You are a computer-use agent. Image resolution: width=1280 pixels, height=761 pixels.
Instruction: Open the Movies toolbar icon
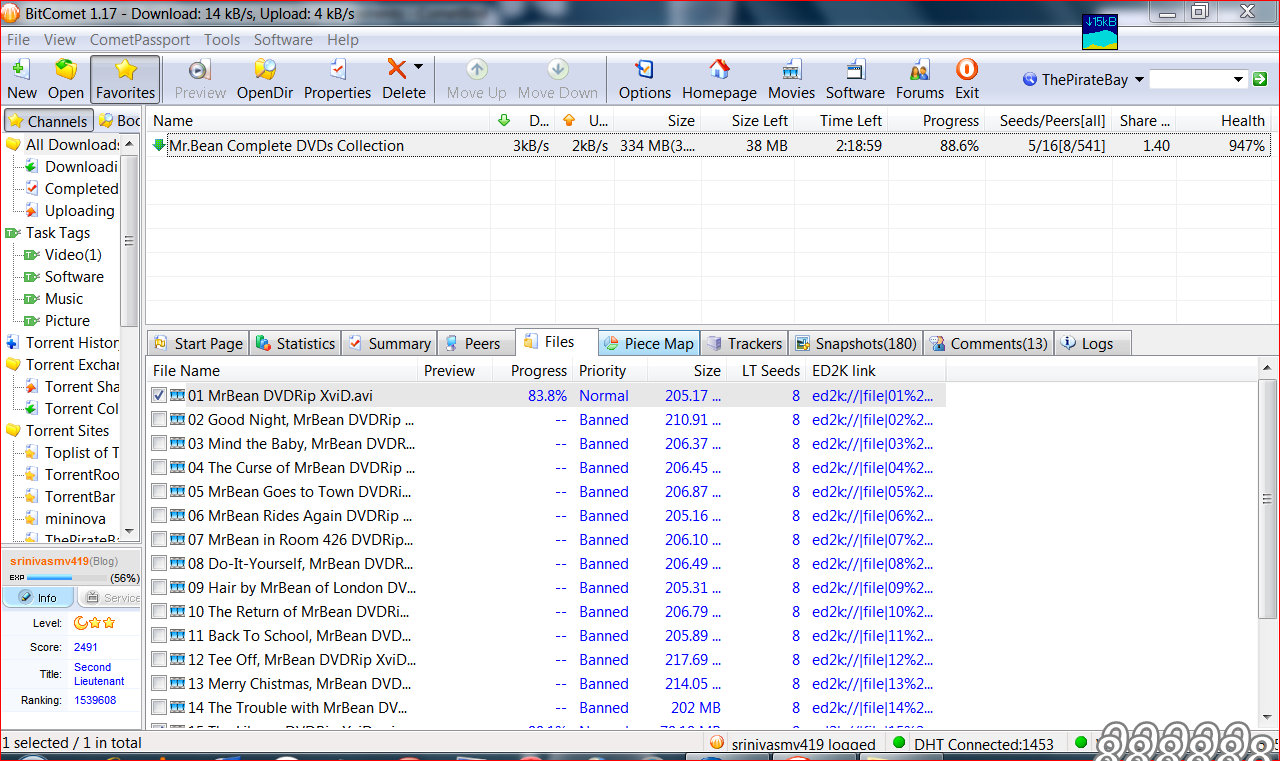[x=791, y=79]
